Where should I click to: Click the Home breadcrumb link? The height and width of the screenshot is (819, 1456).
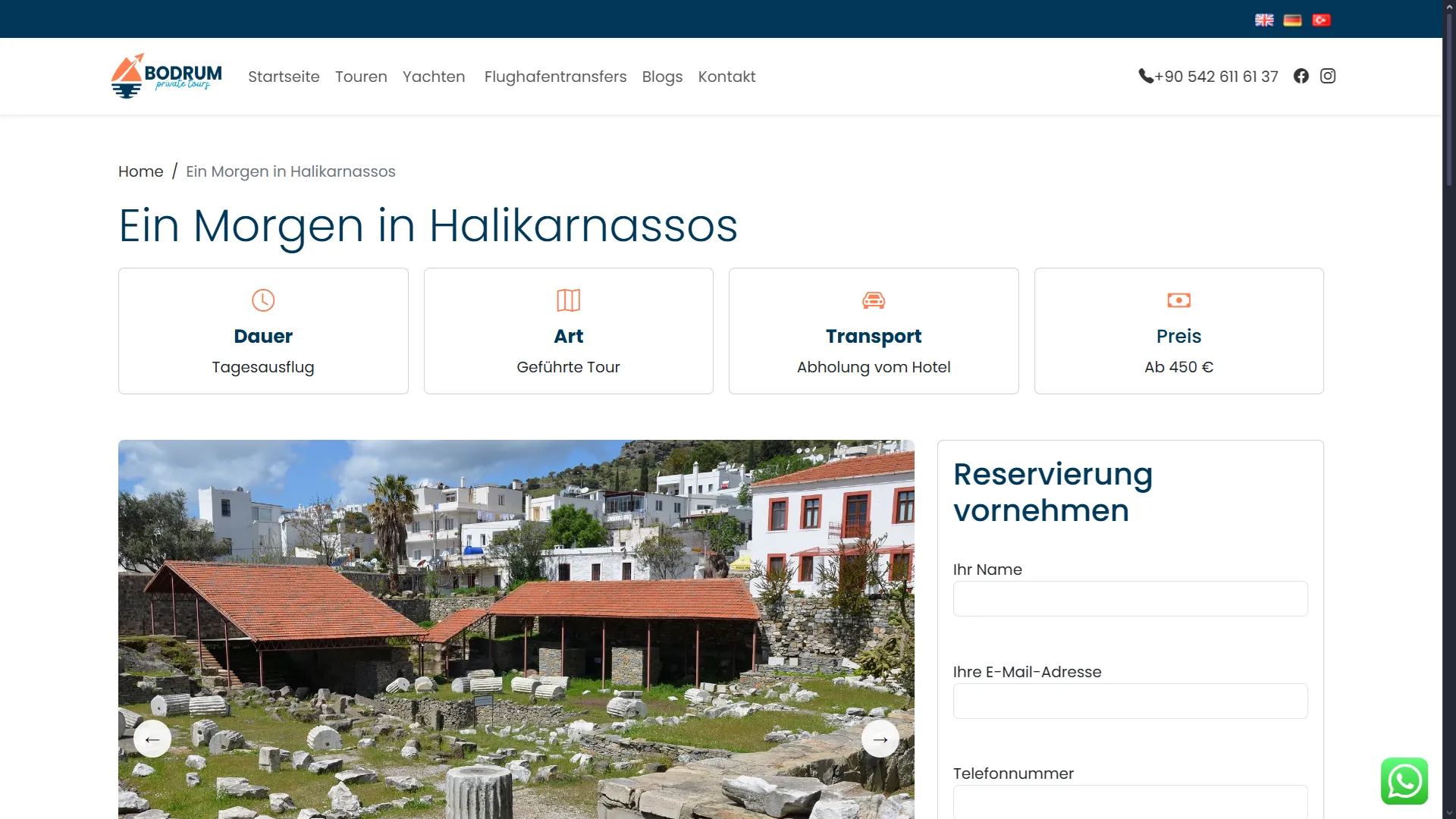point(141,171)
